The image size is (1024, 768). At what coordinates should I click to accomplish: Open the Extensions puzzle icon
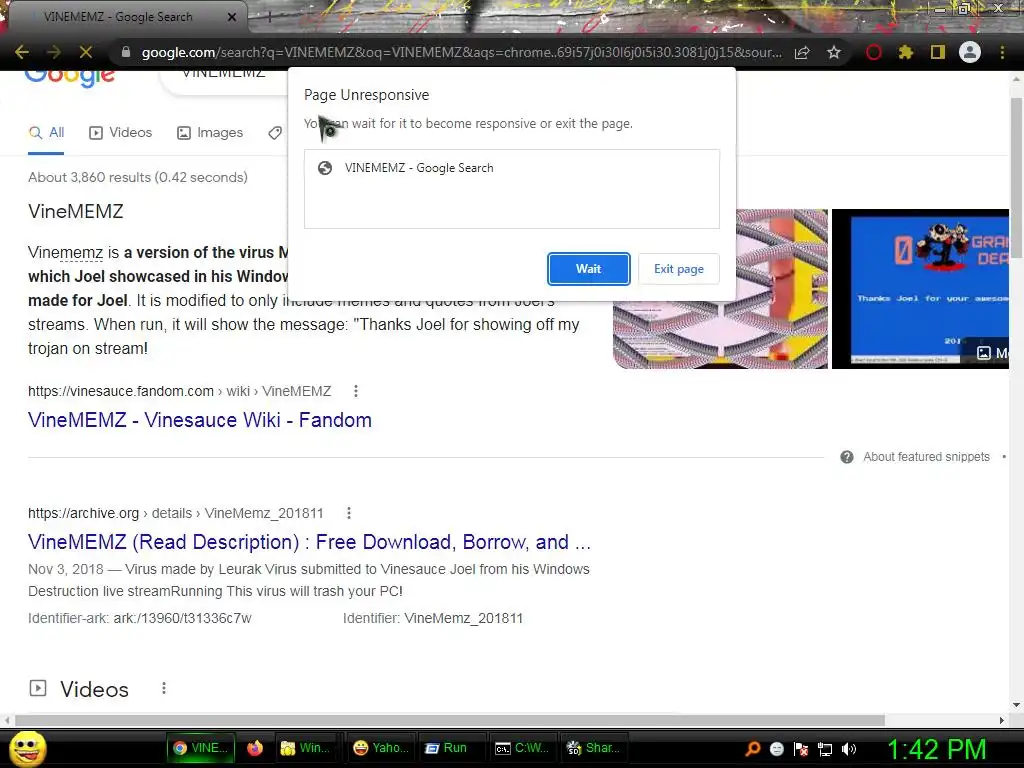(x=906, y=52)
